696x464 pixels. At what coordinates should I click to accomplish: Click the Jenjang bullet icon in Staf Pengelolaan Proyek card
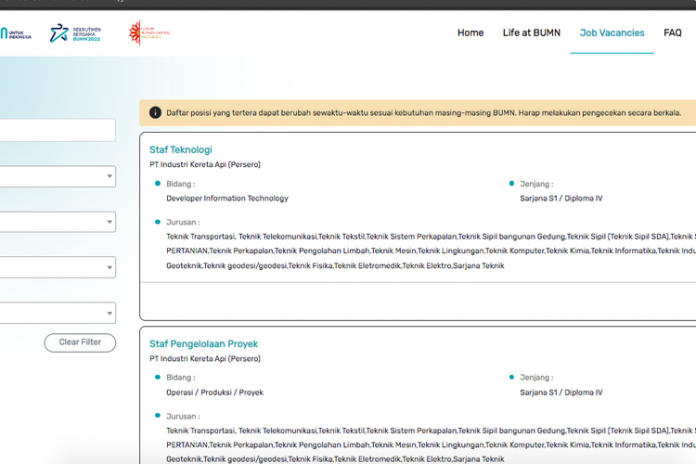(x=511, y=377)
